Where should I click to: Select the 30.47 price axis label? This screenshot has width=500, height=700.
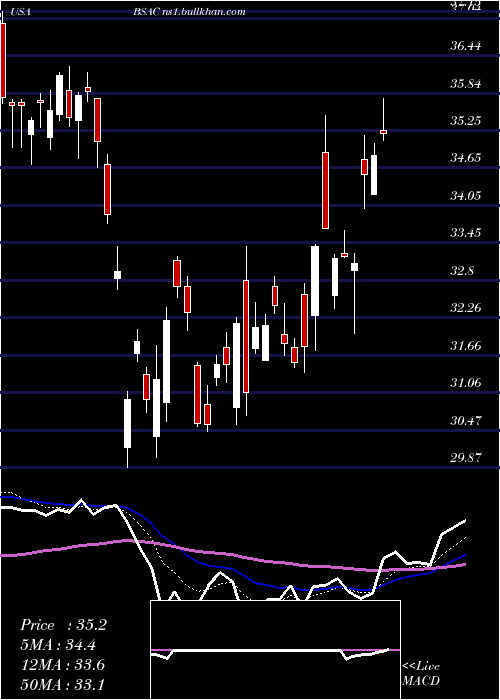[x=466, y=420]
